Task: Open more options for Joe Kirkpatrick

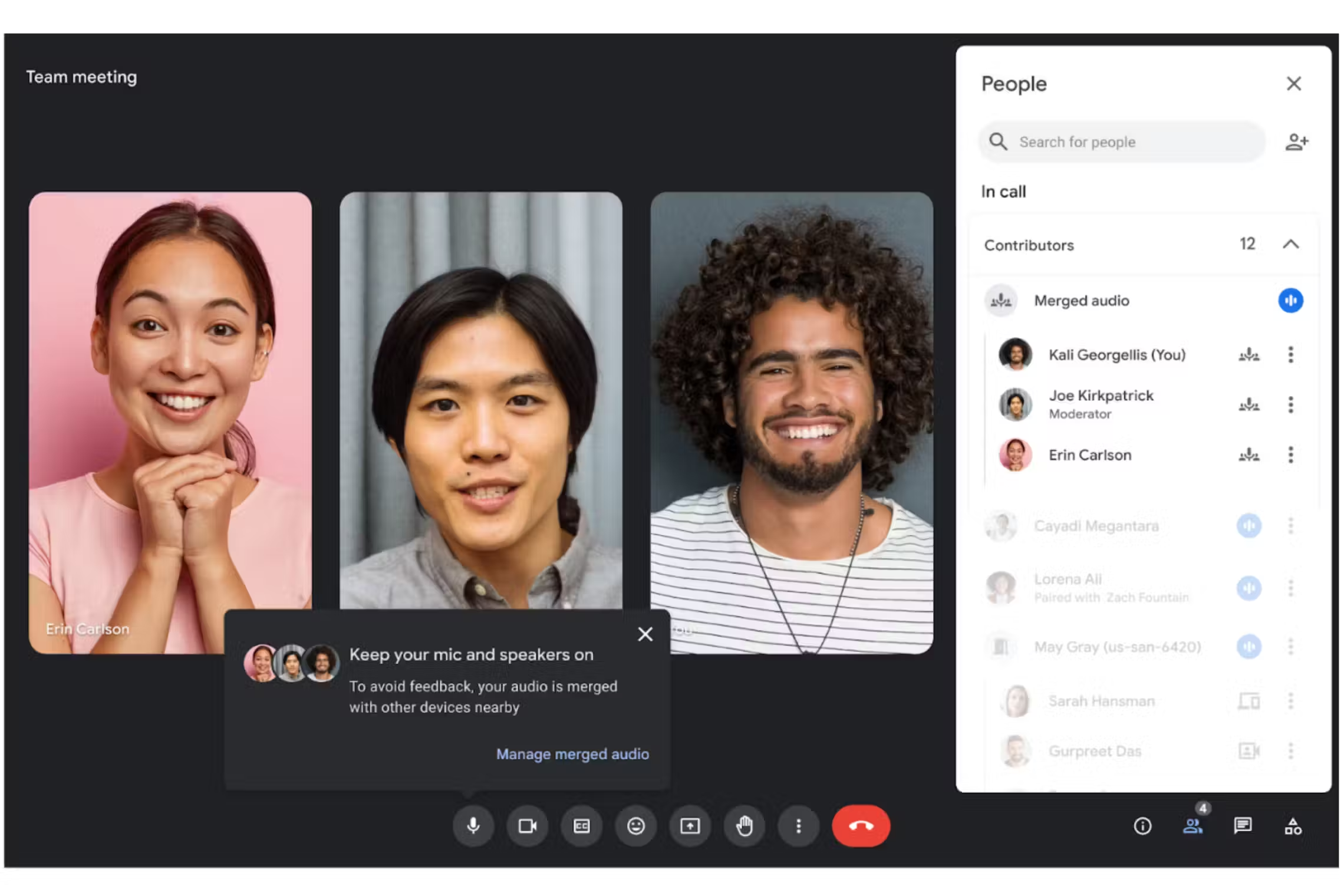Action: point(1290,404)
